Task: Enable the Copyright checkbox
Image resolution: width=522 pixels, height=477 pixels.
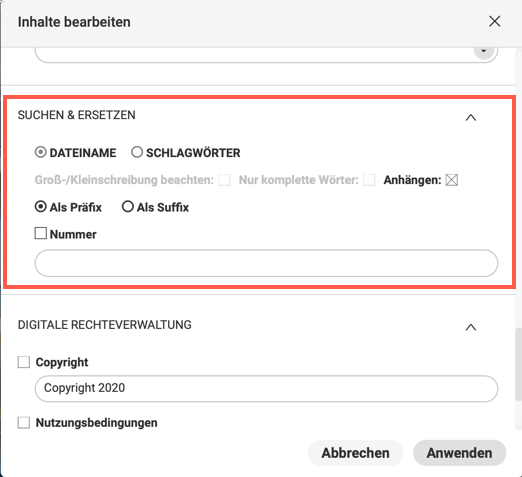Action: tap(24, 362)
